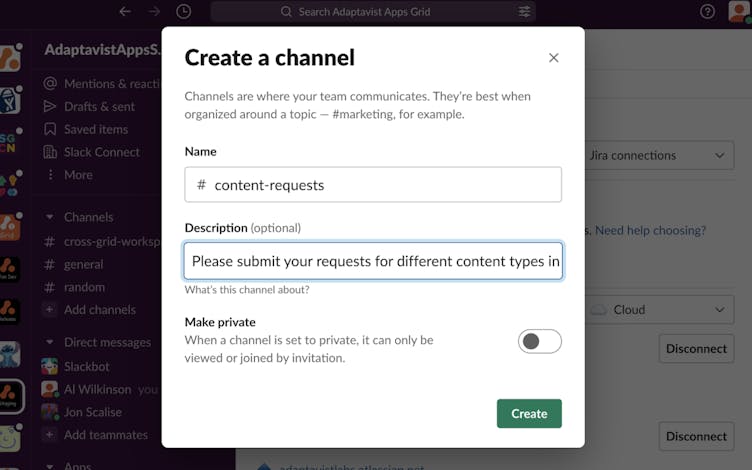Switch to the SG CN workspace icon
This screenshot has width=752, height=470.
[x=9, y=142]
